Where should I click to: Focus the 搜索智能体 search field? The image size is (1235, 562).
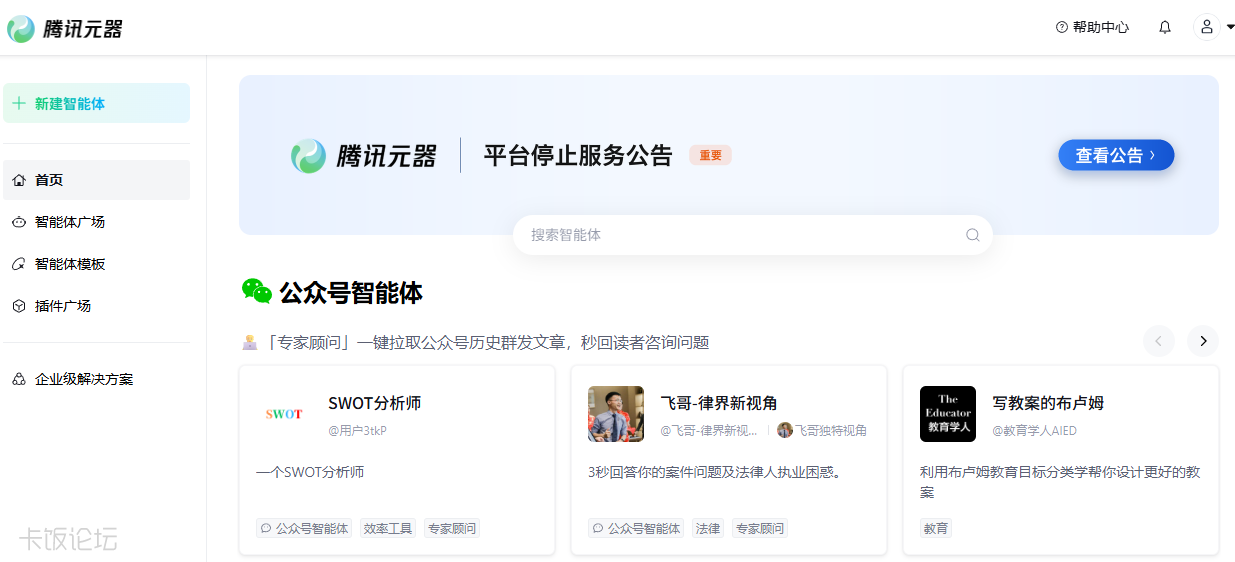click(752, 235)
